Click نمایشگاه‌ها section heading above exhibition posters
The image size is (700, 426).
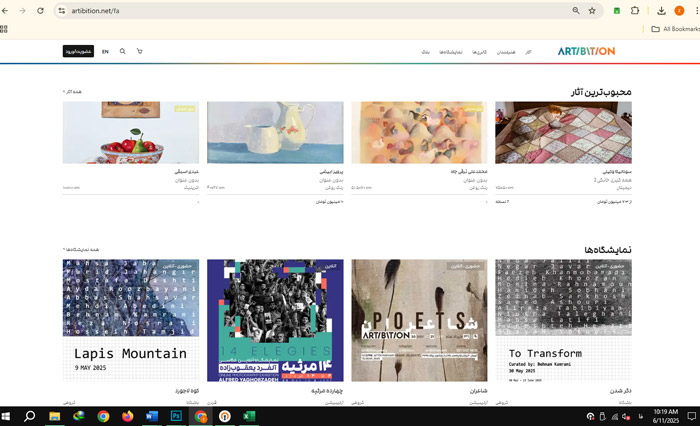(608, 250)
